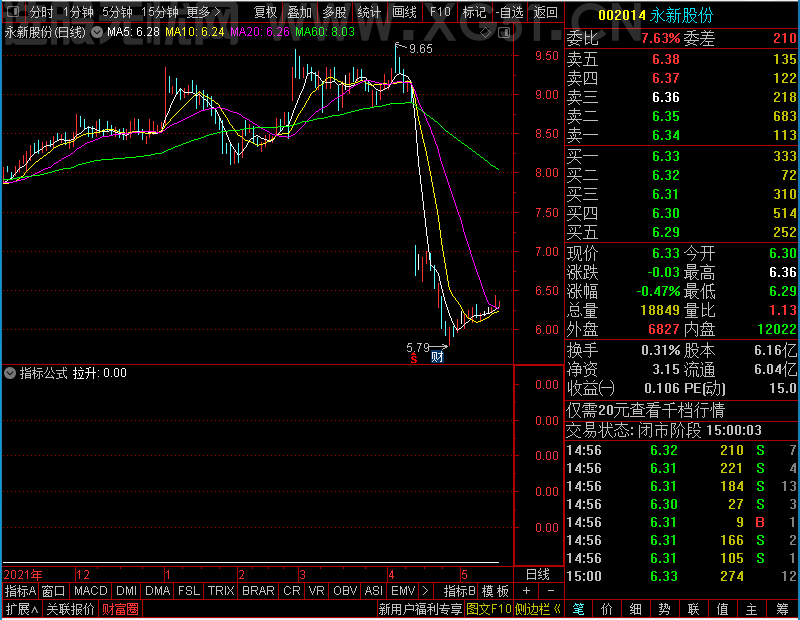Select the DMI indicator
The width and height of the screenshot is (800, 620).
pos(127,591)
